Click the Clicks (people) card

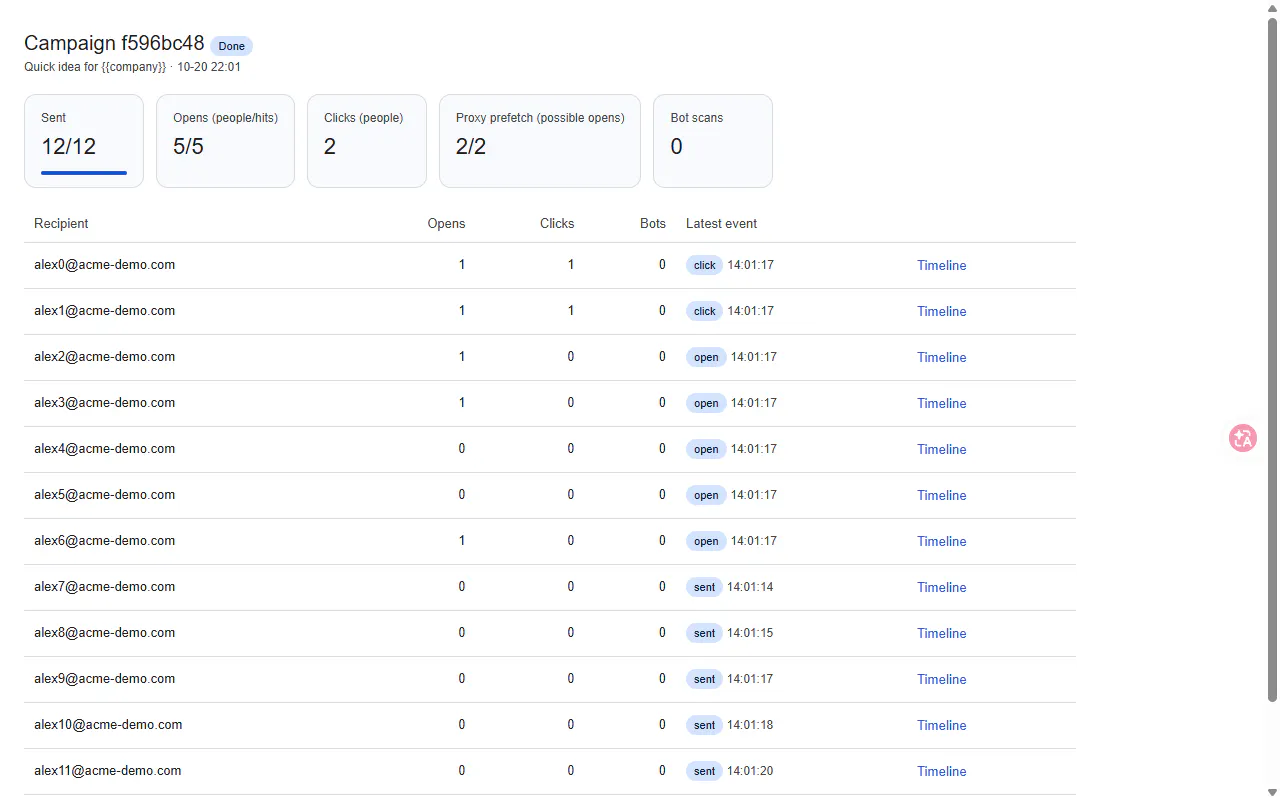pos(367,141)
